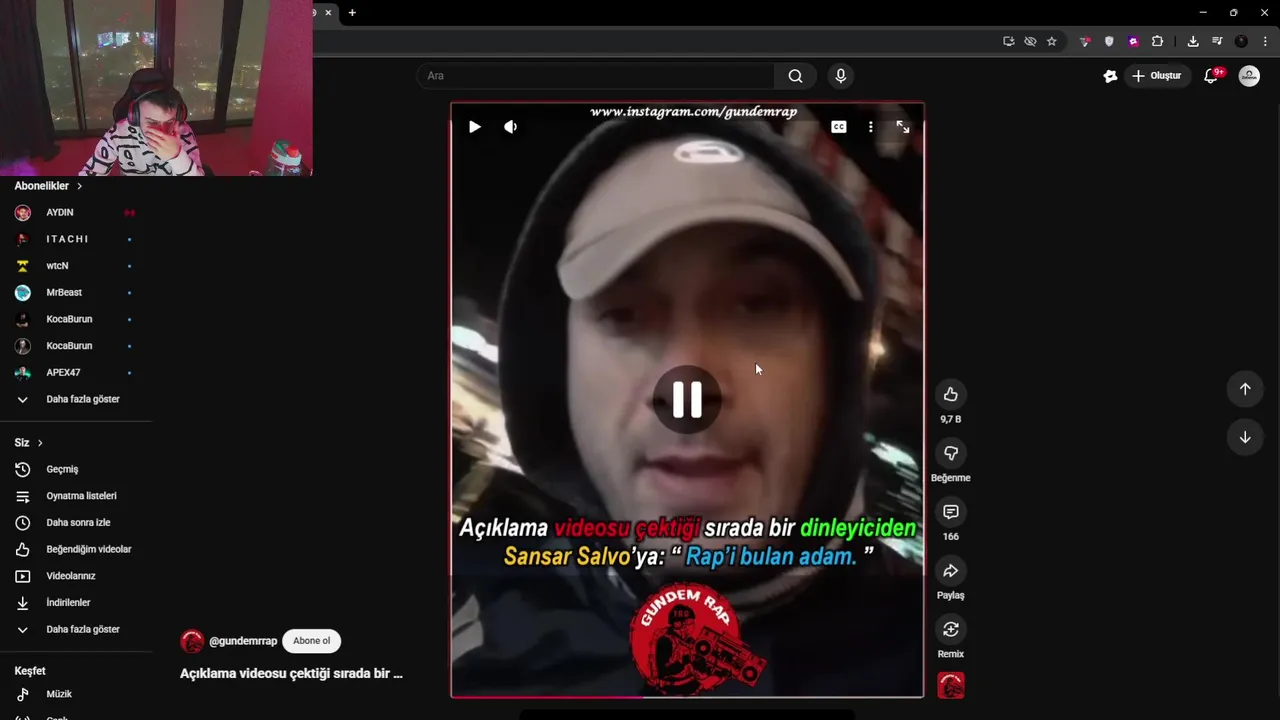Click the play icon in the Shorts player
Viewport: 1280px width, 720px height.
coord(475,127)
